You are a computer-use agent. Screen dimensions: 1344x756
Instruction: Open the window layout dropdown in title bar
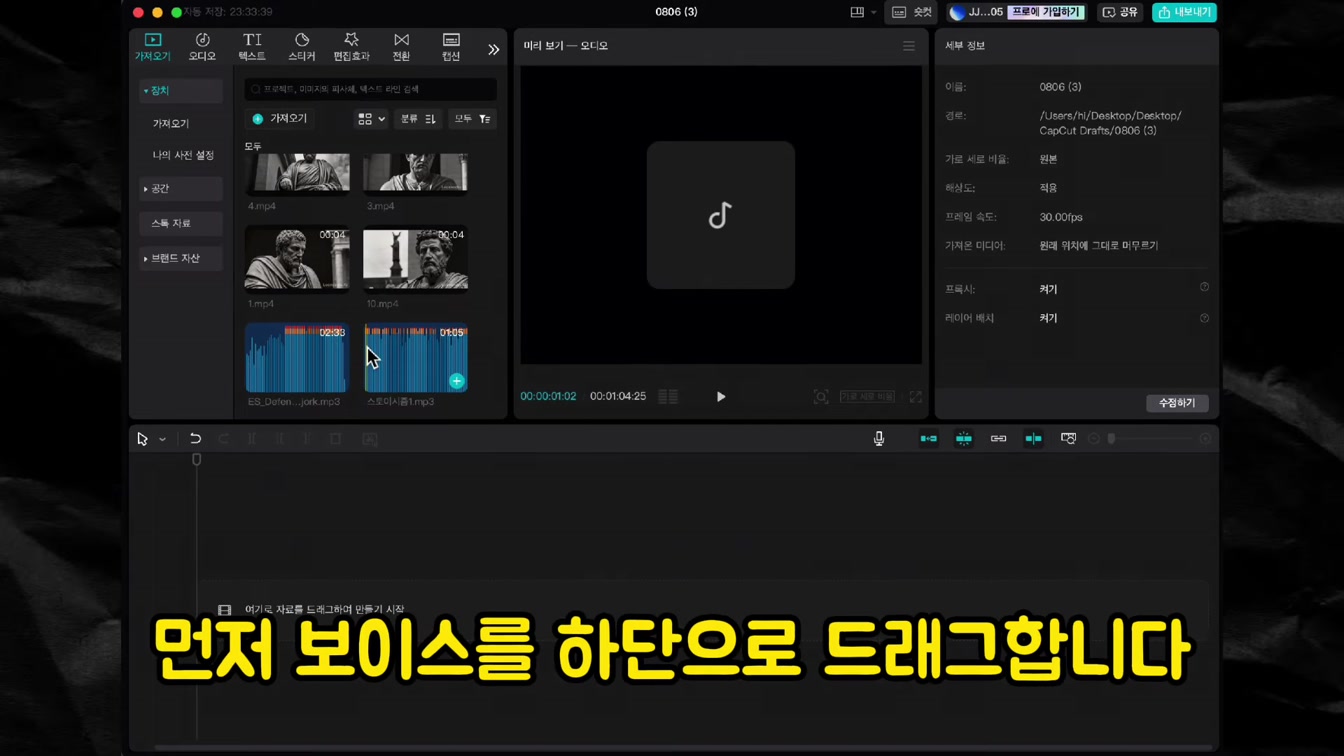coord(864,12)
